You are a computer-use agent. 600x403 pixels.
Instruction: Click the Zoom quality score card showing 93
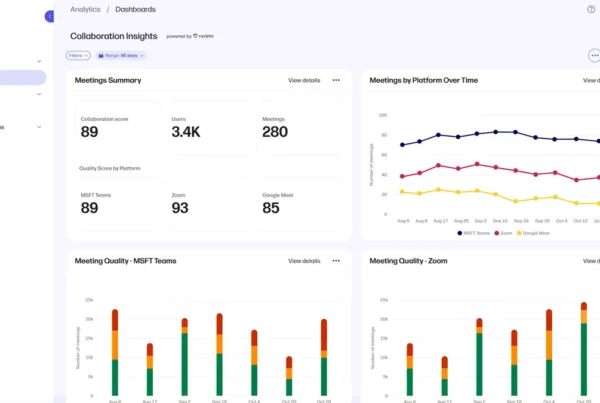[x=205, y=201]
